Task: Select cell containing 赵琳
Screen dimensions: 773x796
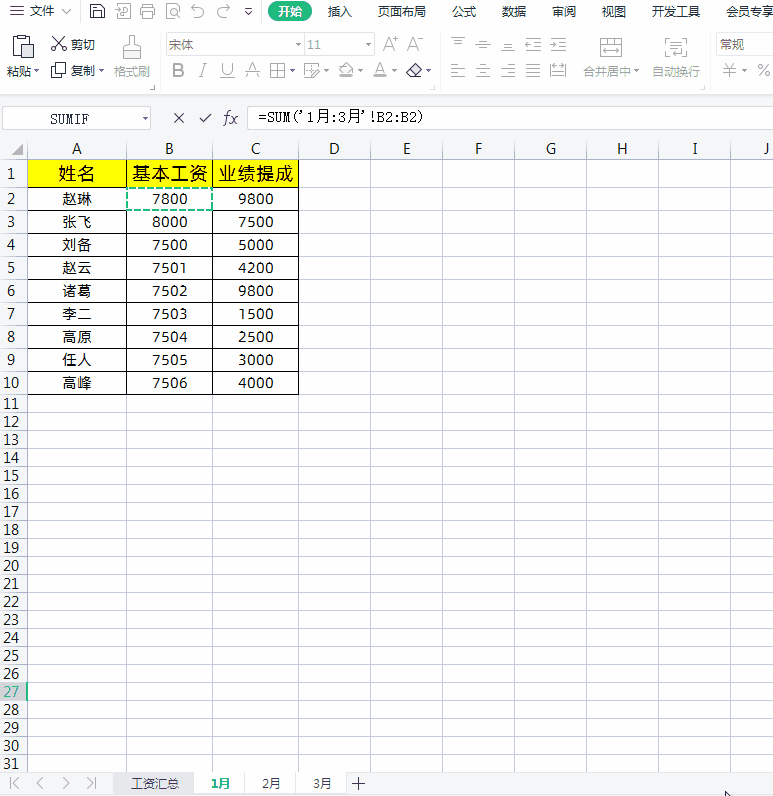Action: [x=77, y=199]
